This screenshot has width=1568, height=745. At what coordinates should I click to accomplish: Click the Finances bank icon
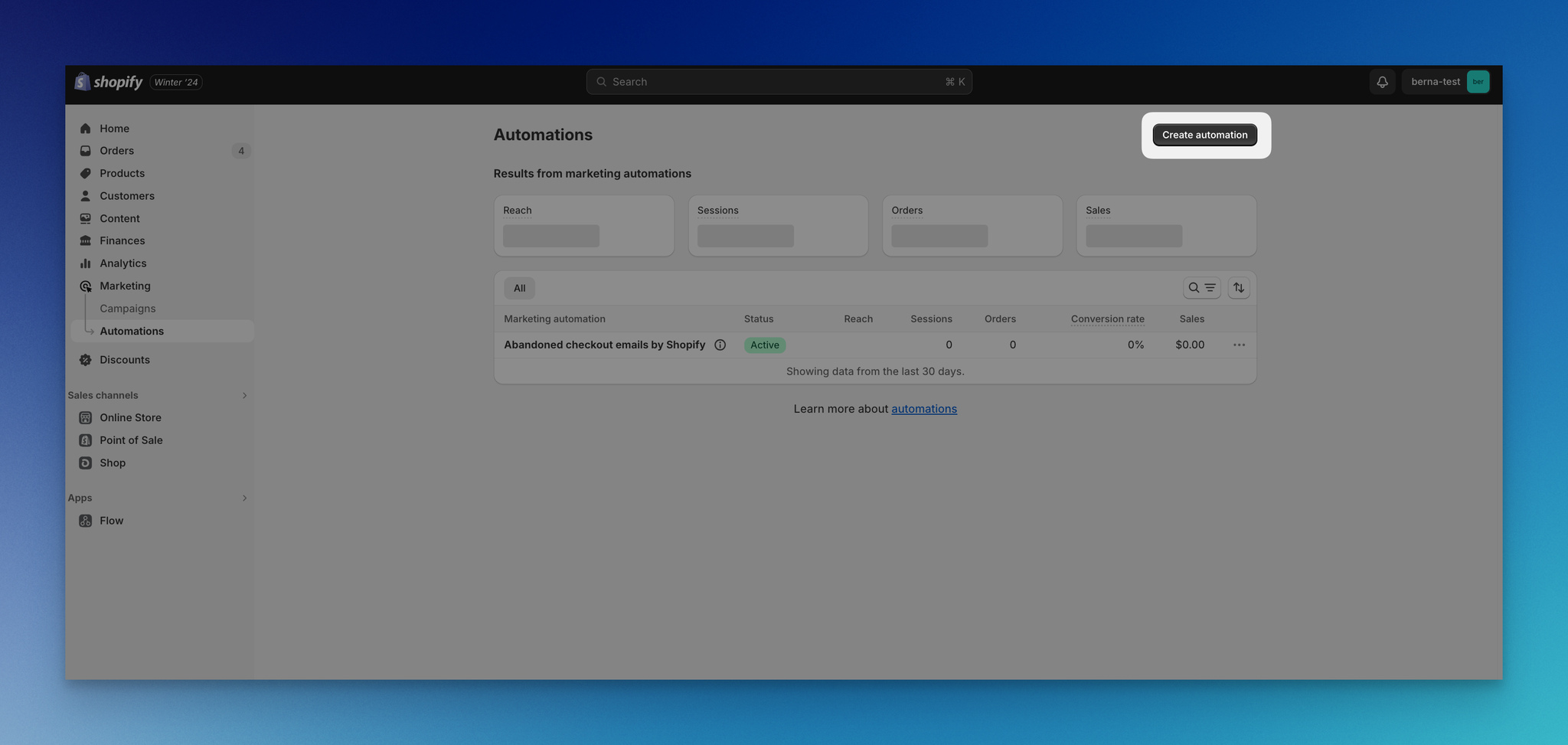coord(85,241)
